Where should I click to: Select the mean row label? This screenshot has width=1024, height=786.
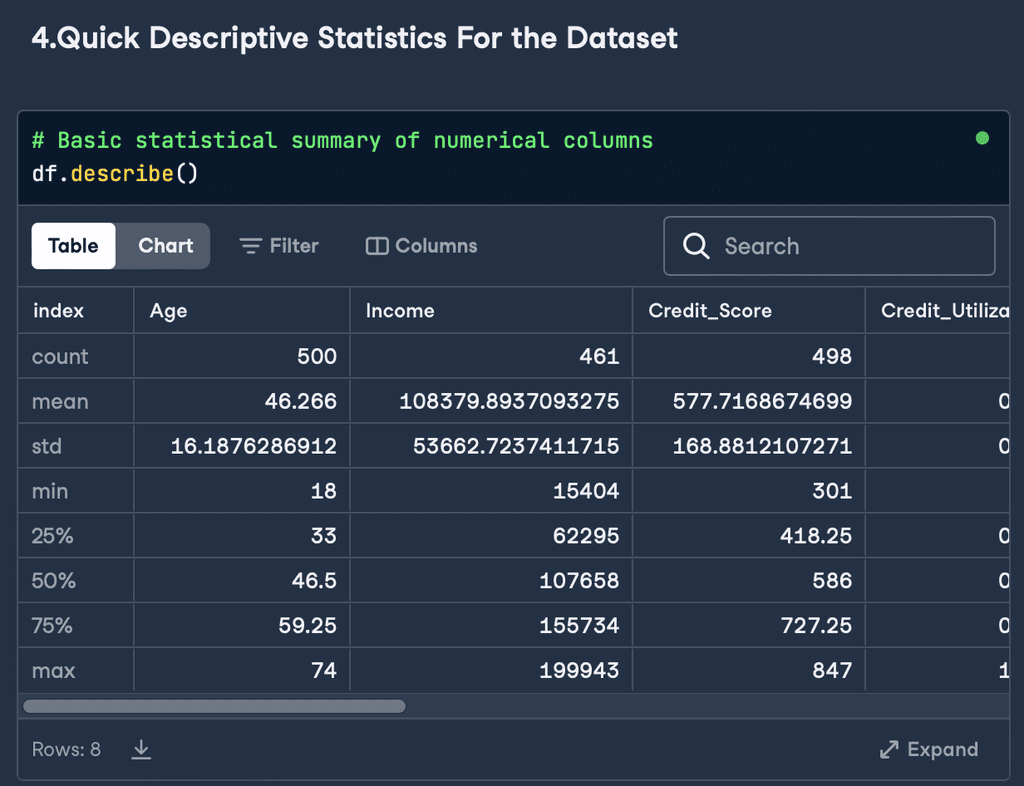pyautogui.click(x=60, y=401)
